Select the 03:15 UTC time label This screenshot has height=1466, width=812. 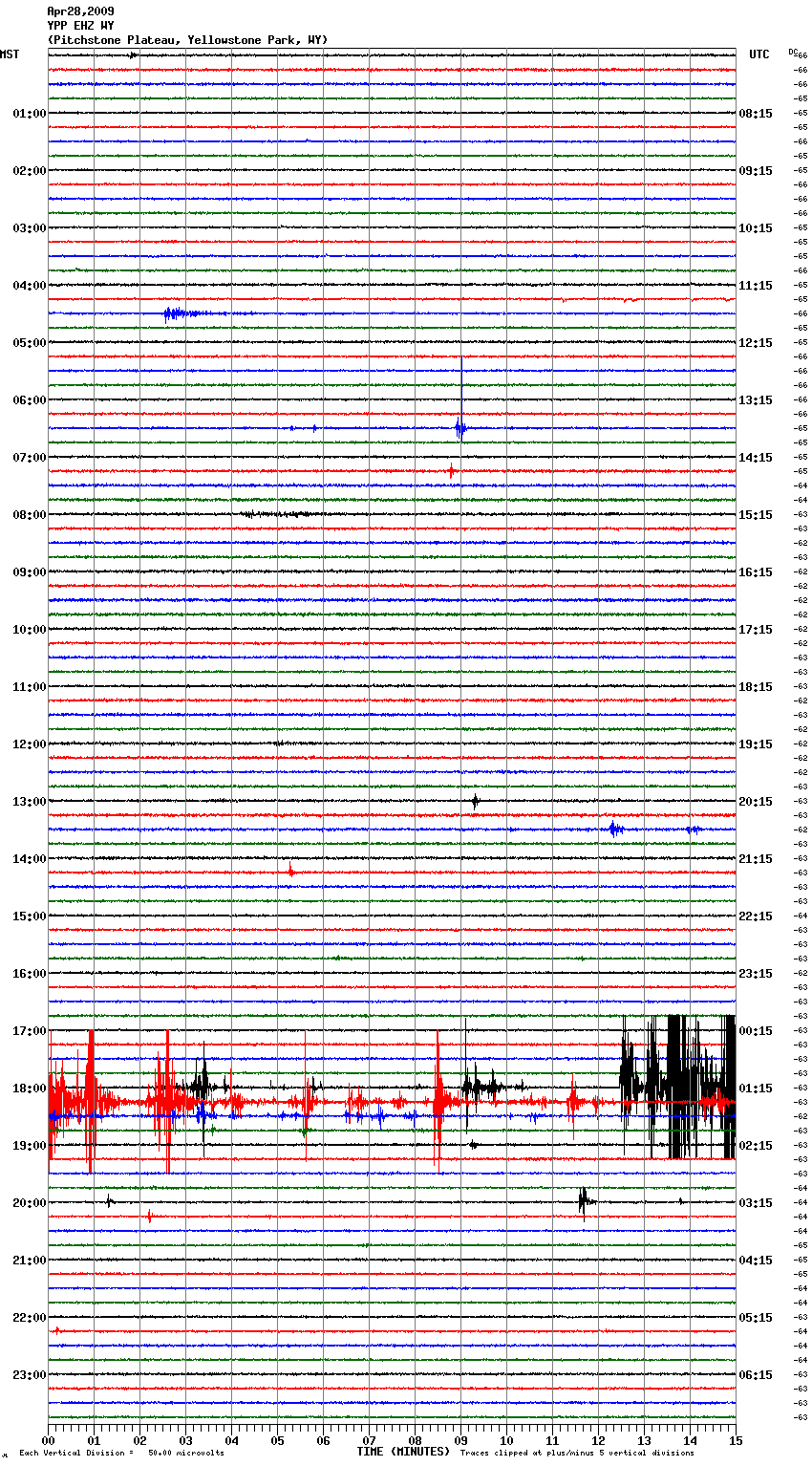point(756,1203)
